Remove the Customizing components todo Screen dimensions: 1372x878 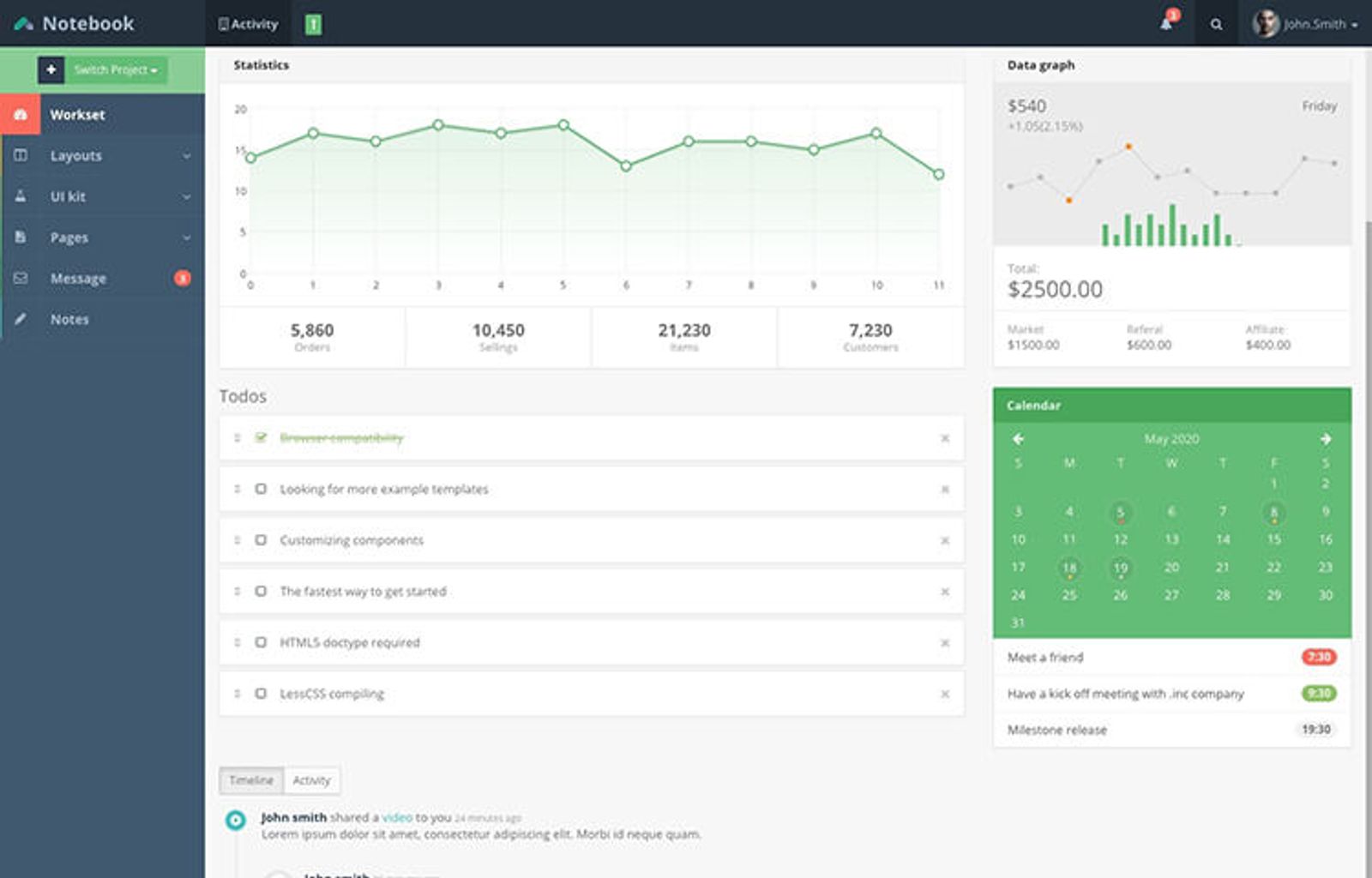click(x=945, y=540)
